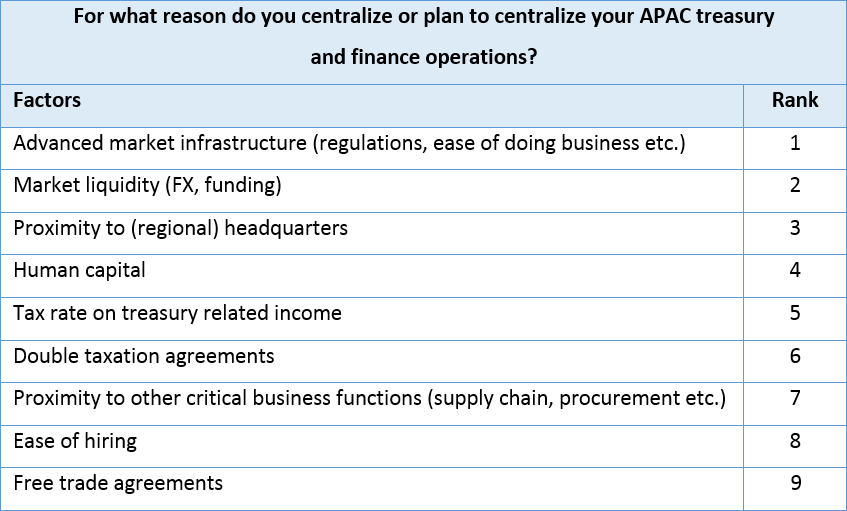Viewport: 847px width, 511px height.
Task: Select Tax rate on treasury related income
Action: [177, 313]
